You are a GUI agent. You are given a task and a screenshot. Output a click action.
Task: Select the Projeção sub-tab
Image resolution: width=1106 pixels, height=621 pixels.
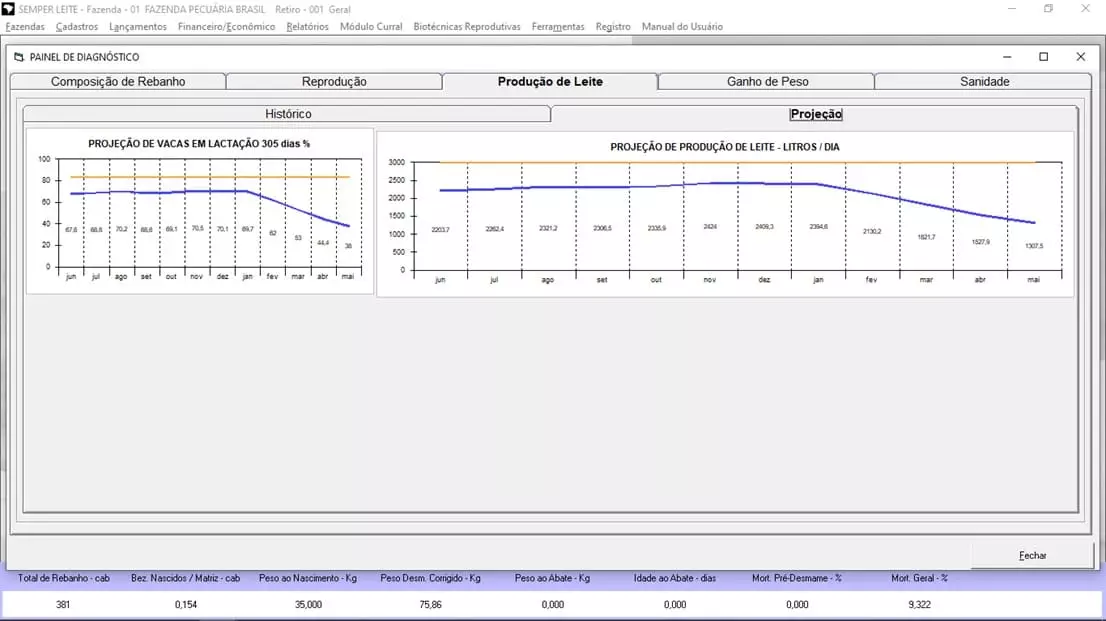816,114
